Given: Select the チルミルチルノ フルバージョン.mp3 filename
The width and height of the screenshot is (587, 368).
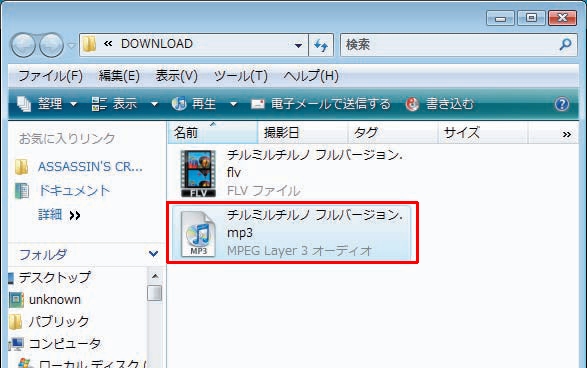Looking at the screenshot, I should (314, 223).
